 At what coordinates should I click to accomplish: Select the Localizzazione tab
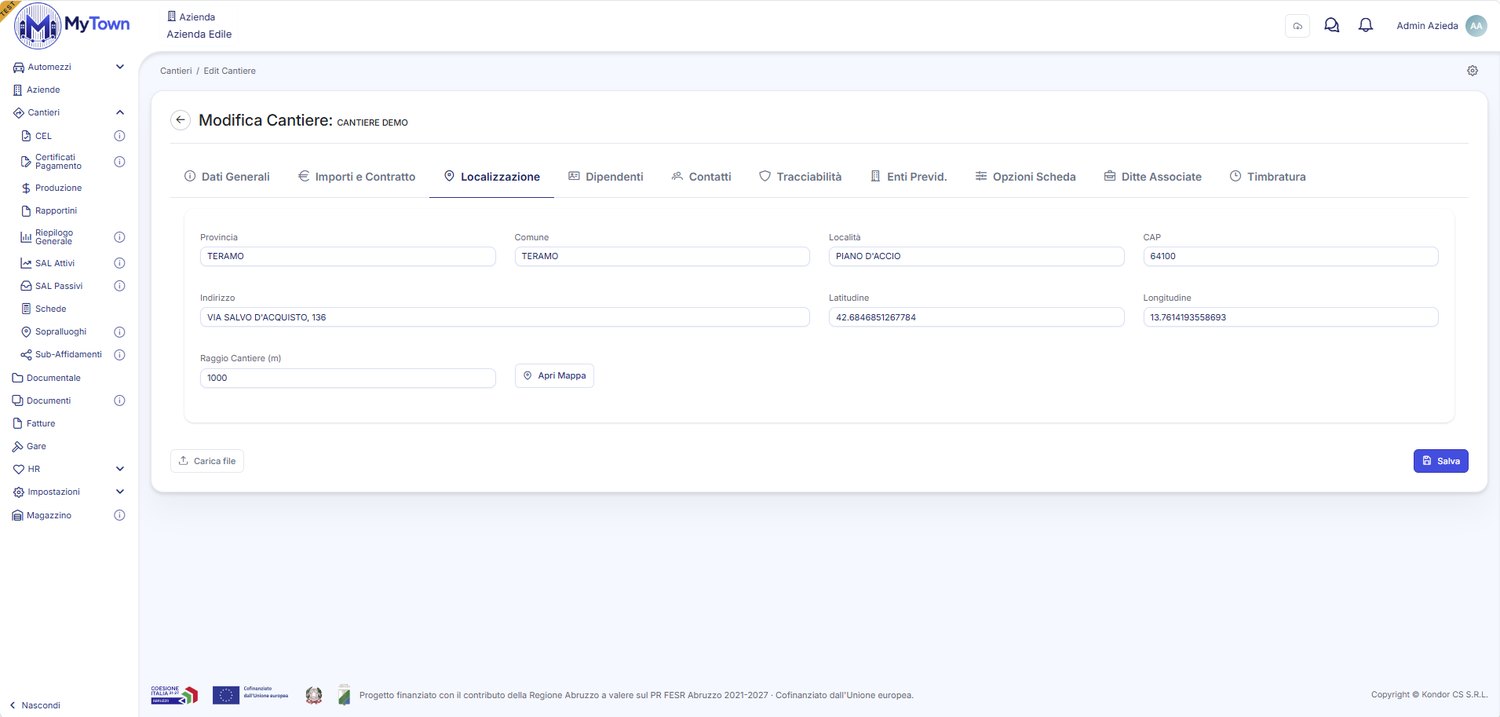[x=492, y=177]
